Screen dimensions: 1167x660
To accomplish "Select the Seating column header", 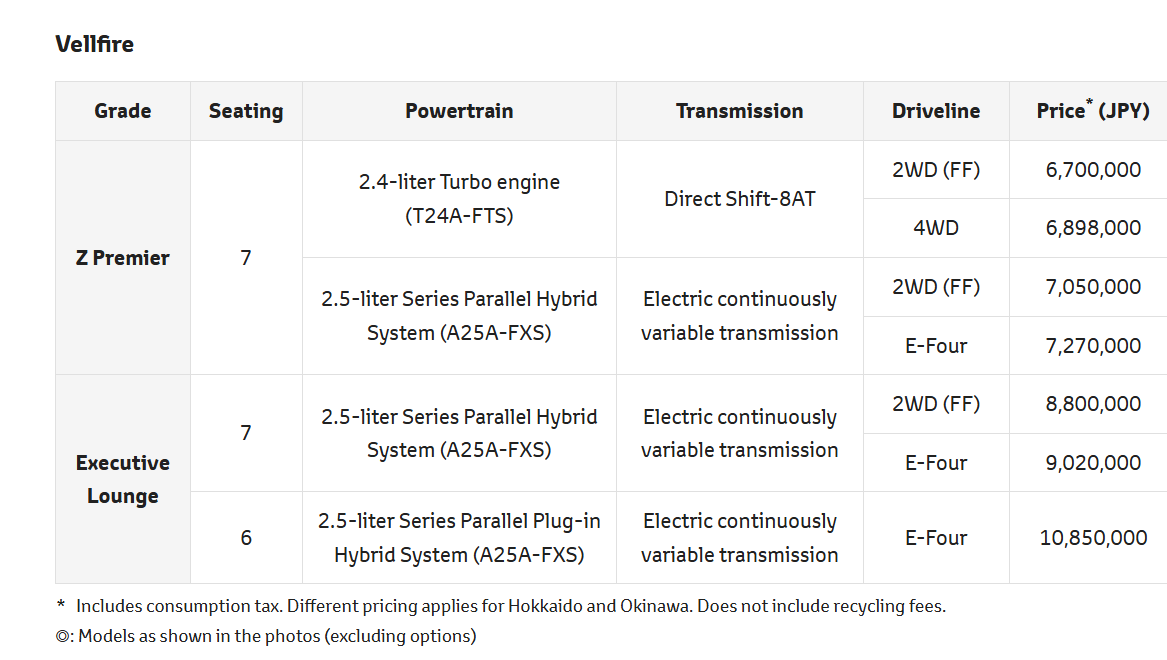I will (x=246, y=111).
